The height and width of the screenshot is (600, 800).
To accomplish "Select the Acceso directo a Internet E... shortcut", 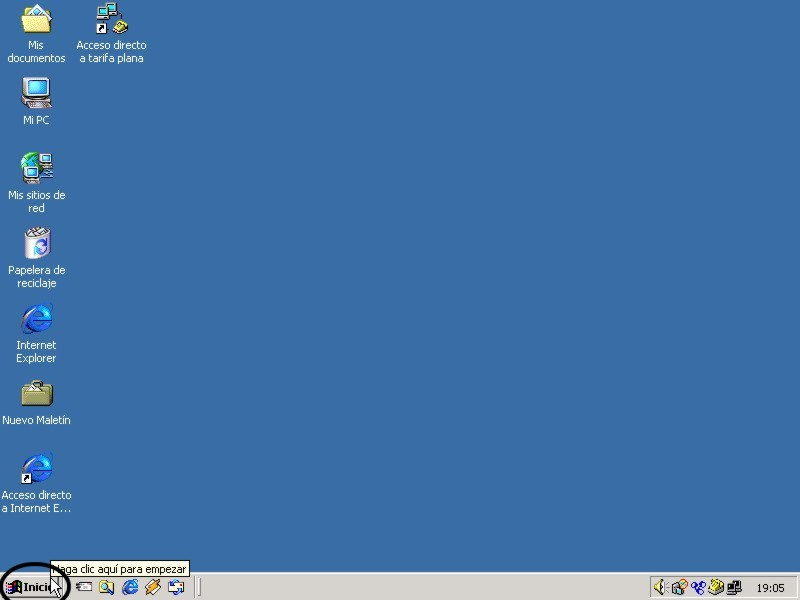I will click(x=36, y=483).
